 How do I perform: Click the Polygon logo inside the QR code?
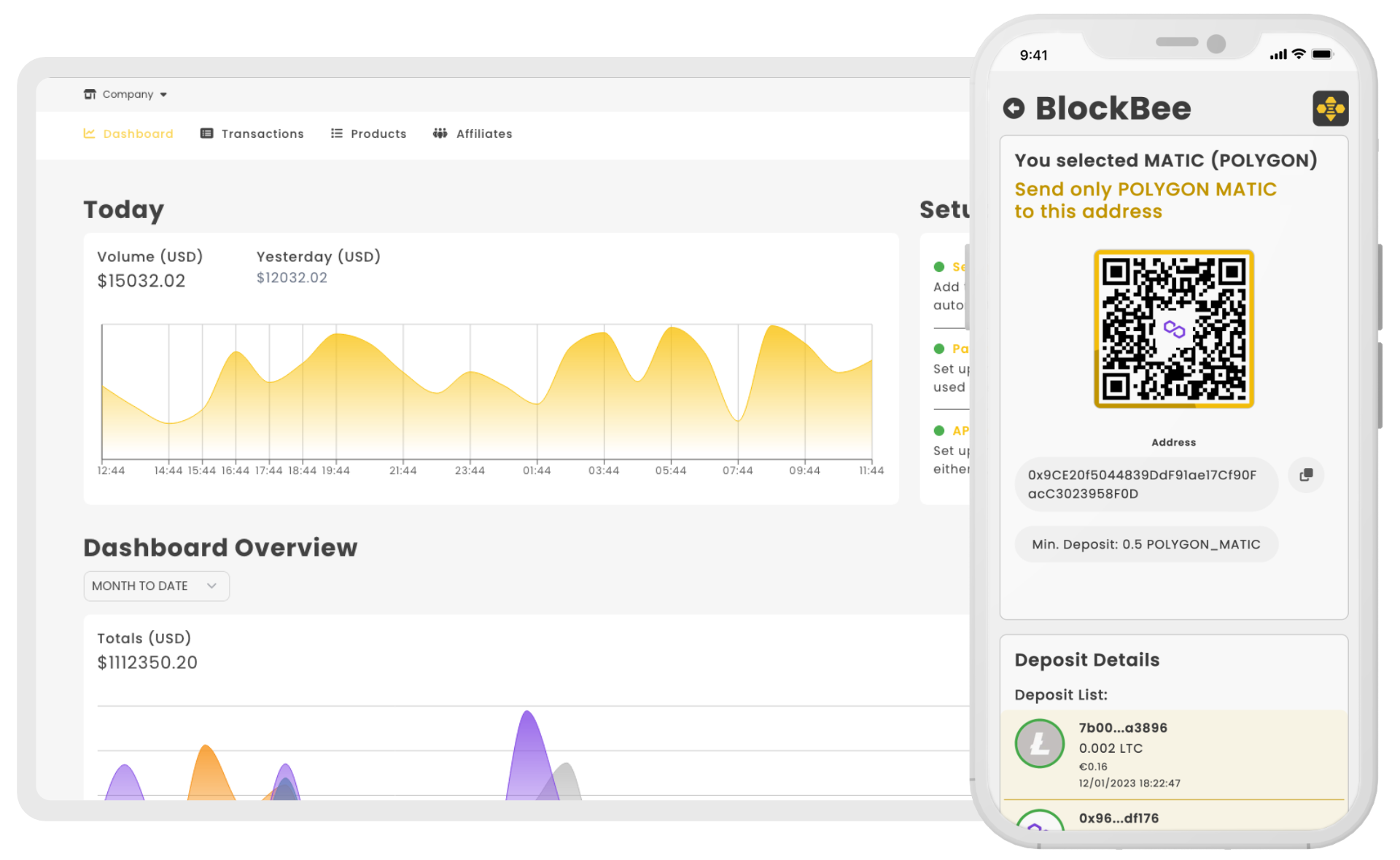[x=1173, y=330]
